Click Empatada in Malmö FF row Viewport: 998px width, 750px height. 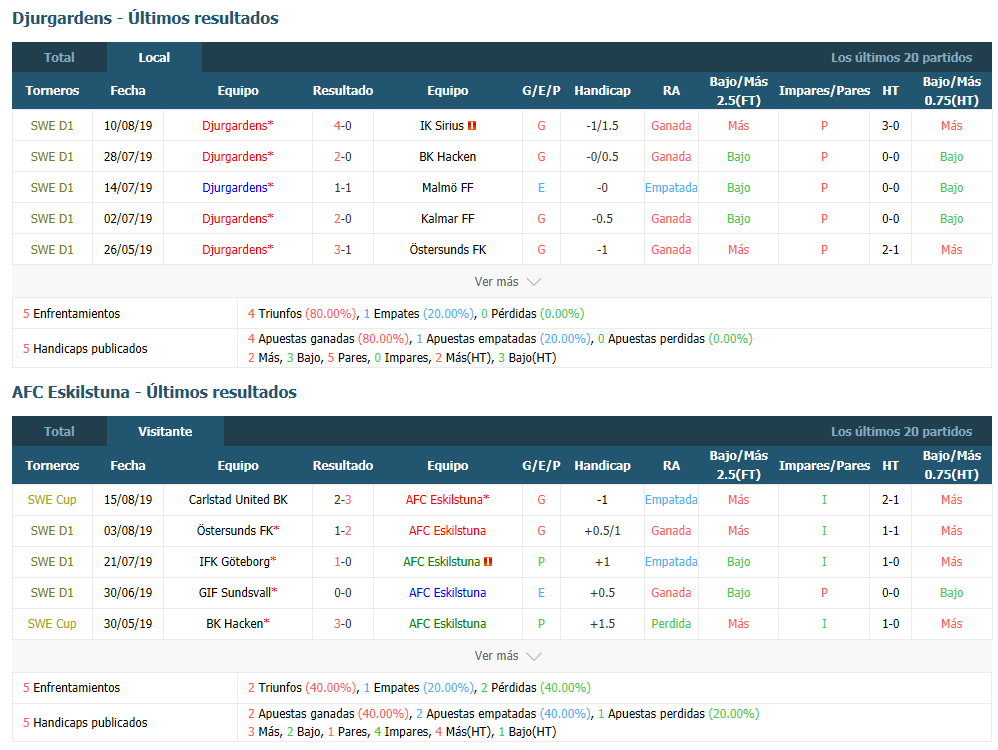[x=671, y=188]
